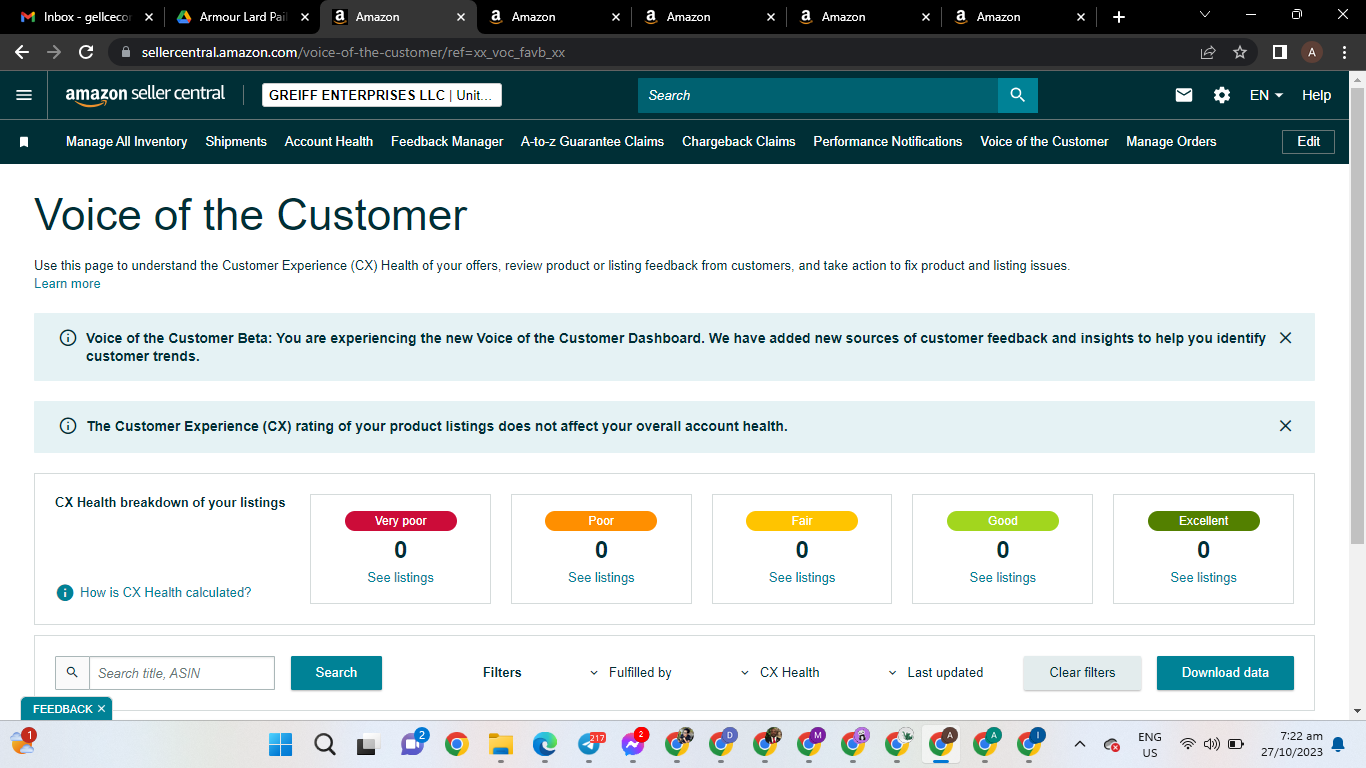Open the notification bell in system tray
The image size is (1366, 768).
coord(1338,744)
